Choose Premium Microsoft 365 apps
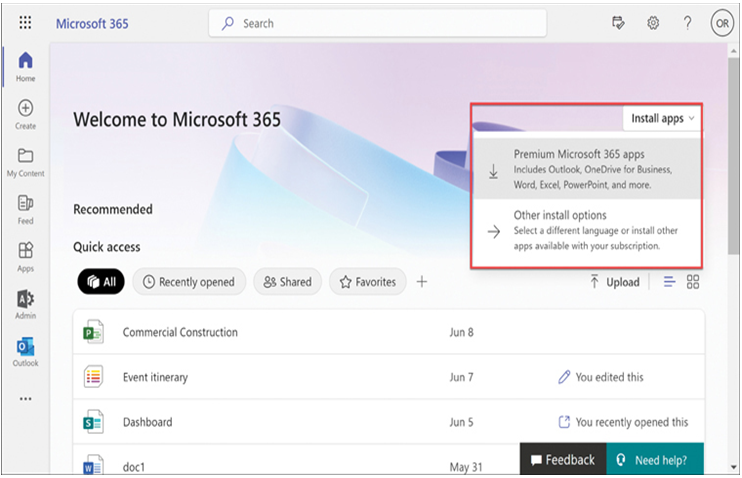This screenshot has width=742, height=478. [x=587, y=169]
